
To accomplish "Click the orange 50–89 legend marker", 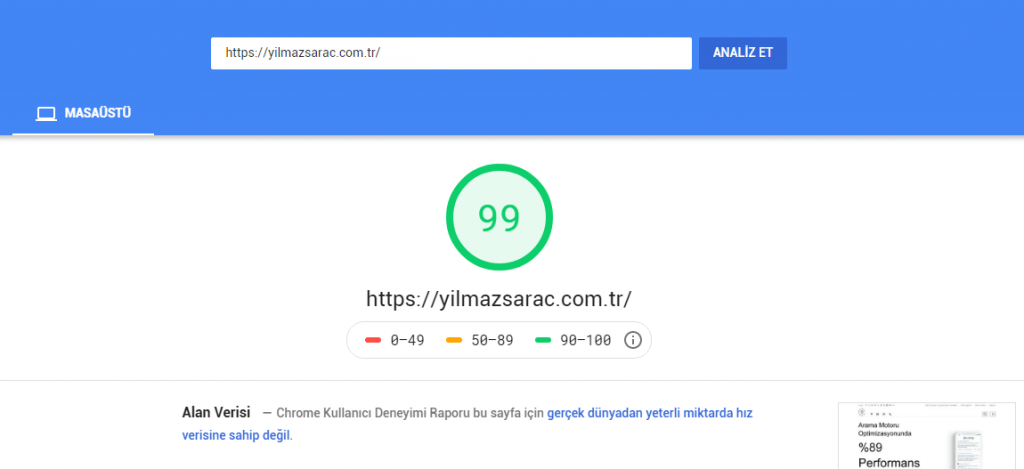I will coord(454,340).
